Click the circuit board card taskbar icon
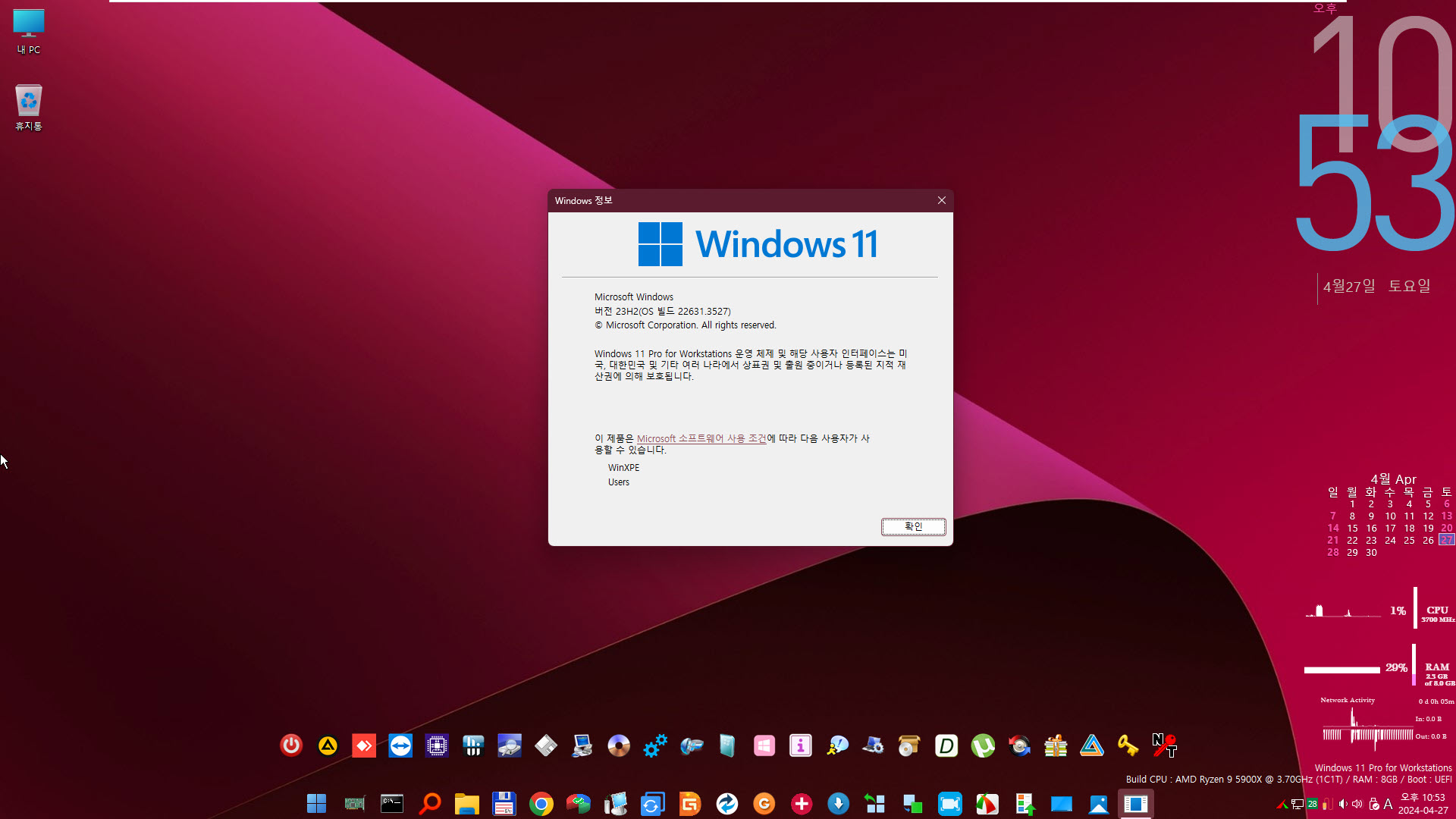The height and width of the screenshot is (819, 1456). click(355, 804)
